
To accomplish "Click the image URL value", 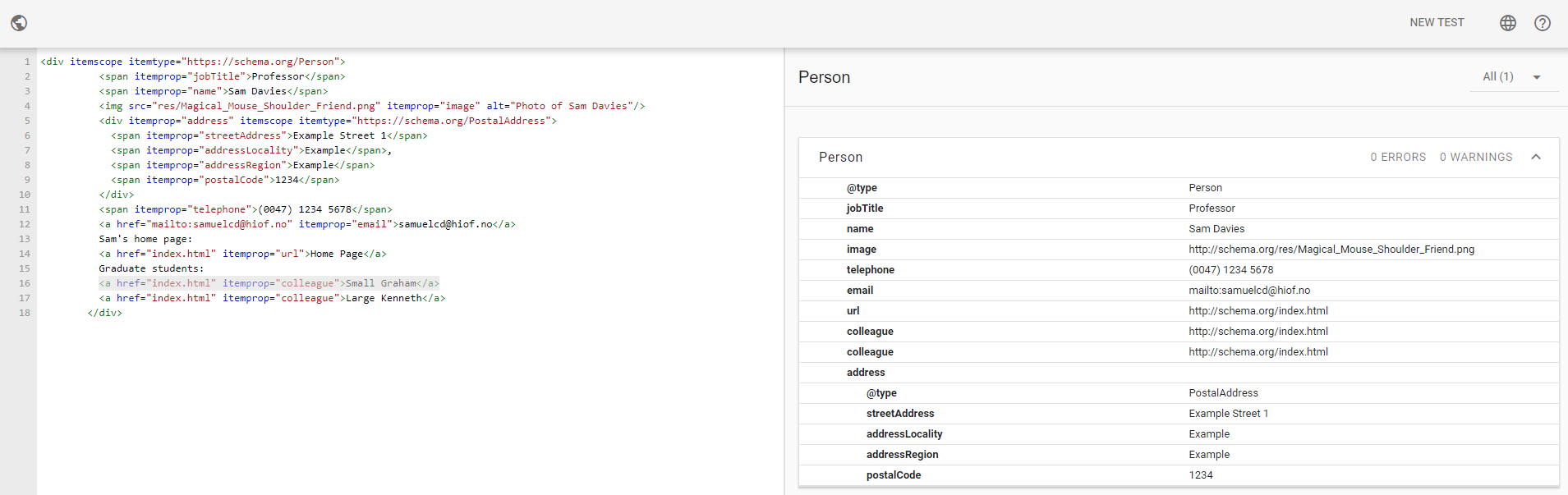I will 1331,250.
